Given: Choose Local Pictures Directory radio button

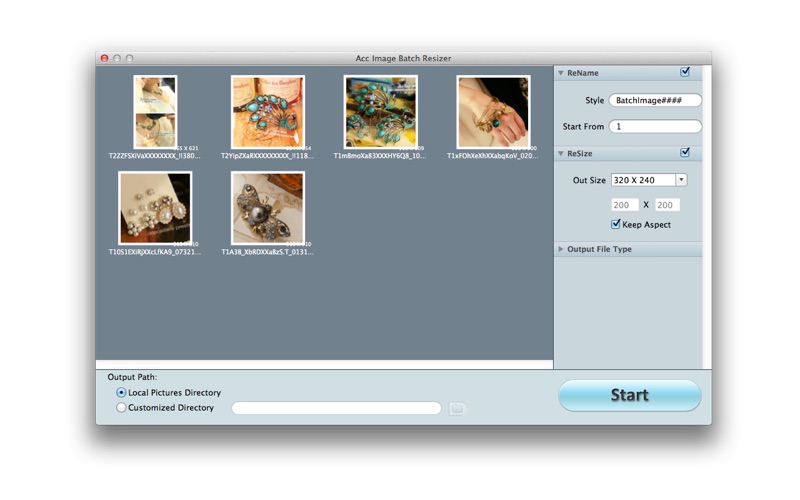Looking at the screenshot, I should click(x=121, y=392).
